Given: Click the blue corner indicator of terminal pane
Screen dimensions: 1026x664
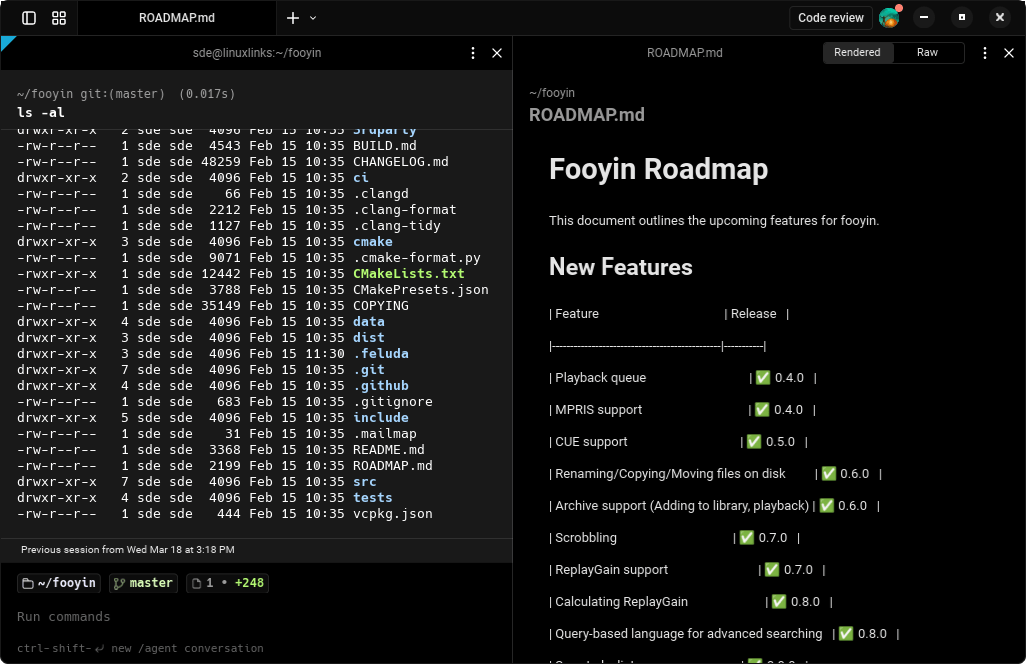Looking at the screenshot, I should 6,41.
